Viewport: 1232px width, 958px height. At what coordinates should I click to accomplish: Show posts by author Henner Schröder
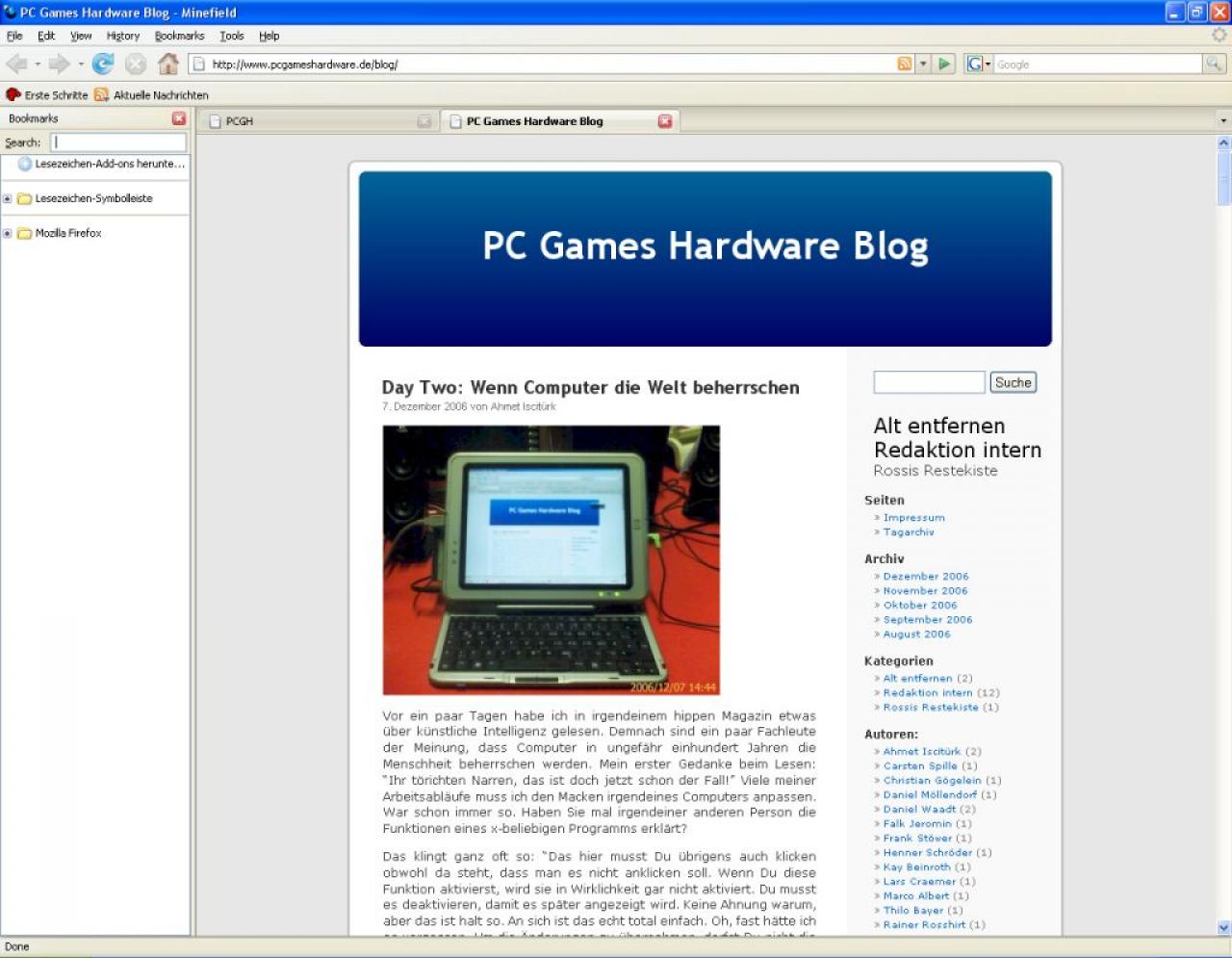tap(928, 853)
